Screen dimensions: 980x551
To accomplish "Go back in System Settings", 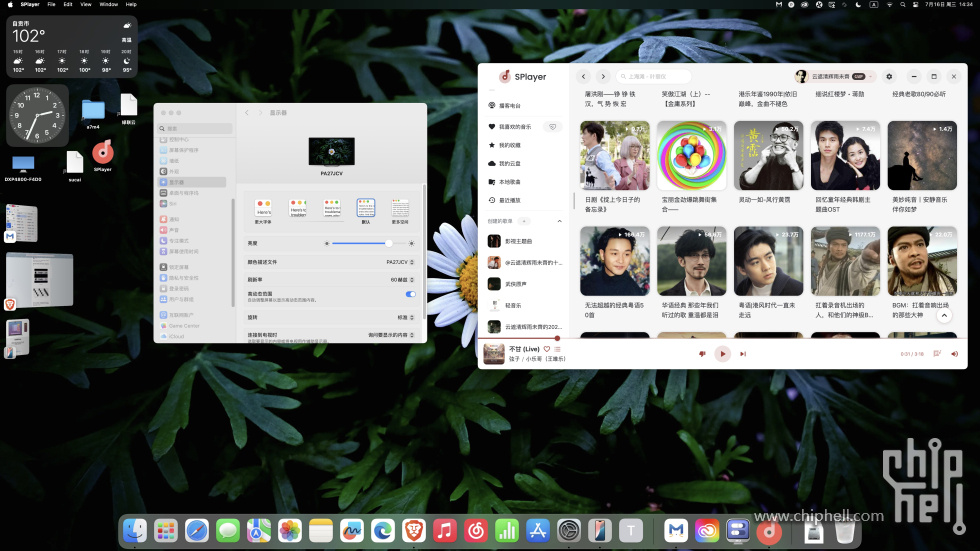I will 247,112.
